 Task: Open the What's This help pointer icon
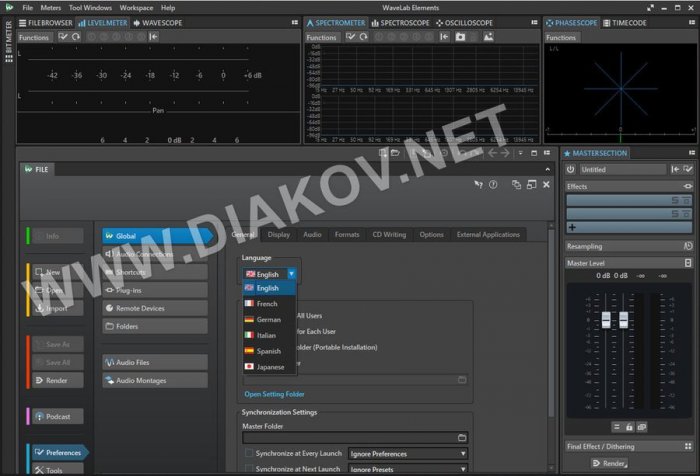tap(478, 185)
